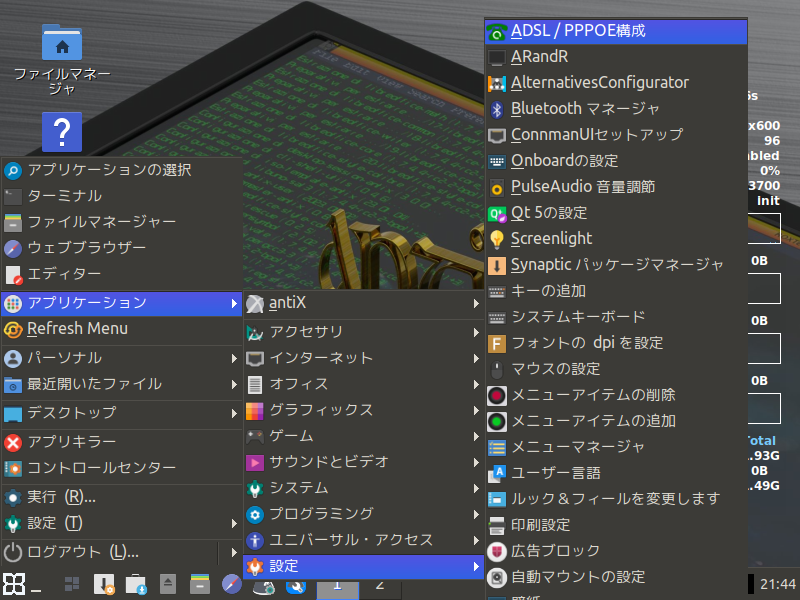This screenshot has width=800, height=600.
Task: Open 最近開いたファイル submenu
Action: click(122, 384)
